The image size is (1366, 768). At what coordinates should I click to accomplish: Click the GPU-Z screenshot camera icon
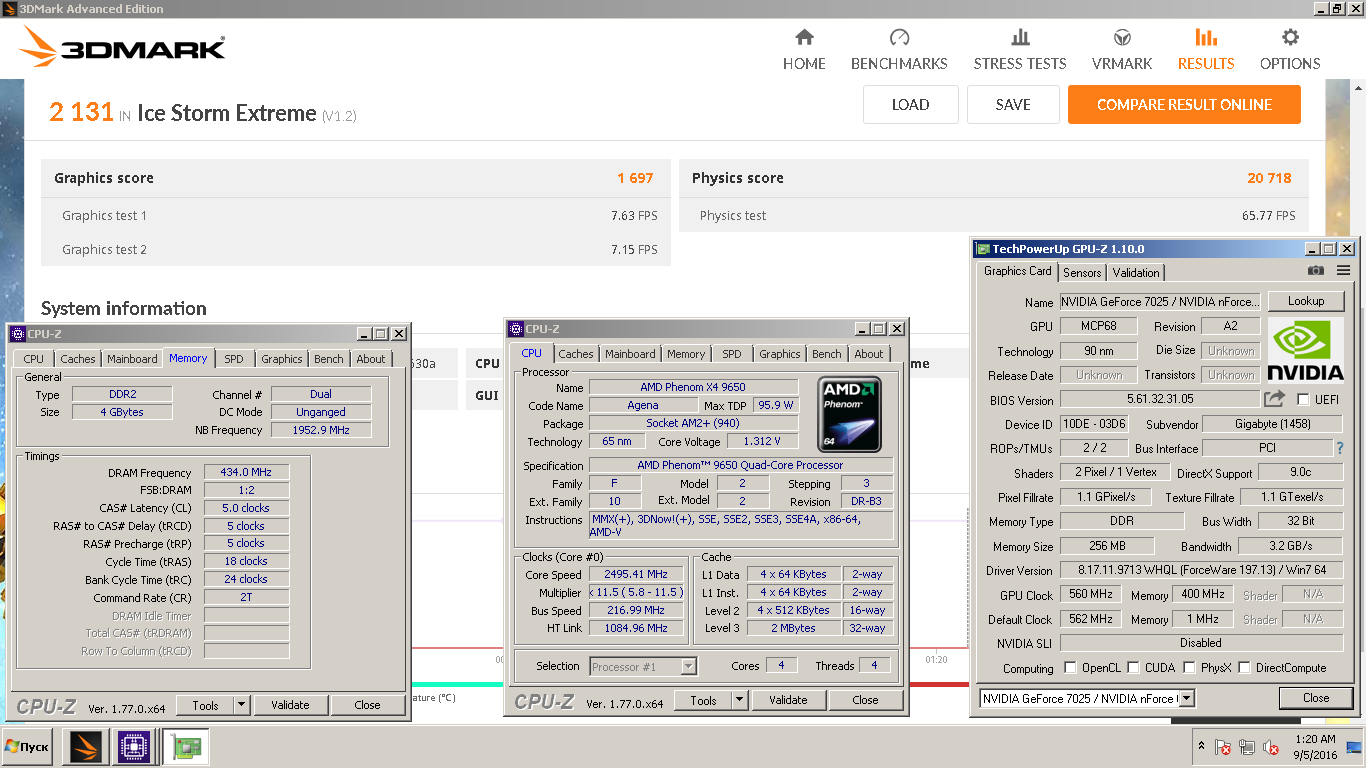(x=1316, y=271)
